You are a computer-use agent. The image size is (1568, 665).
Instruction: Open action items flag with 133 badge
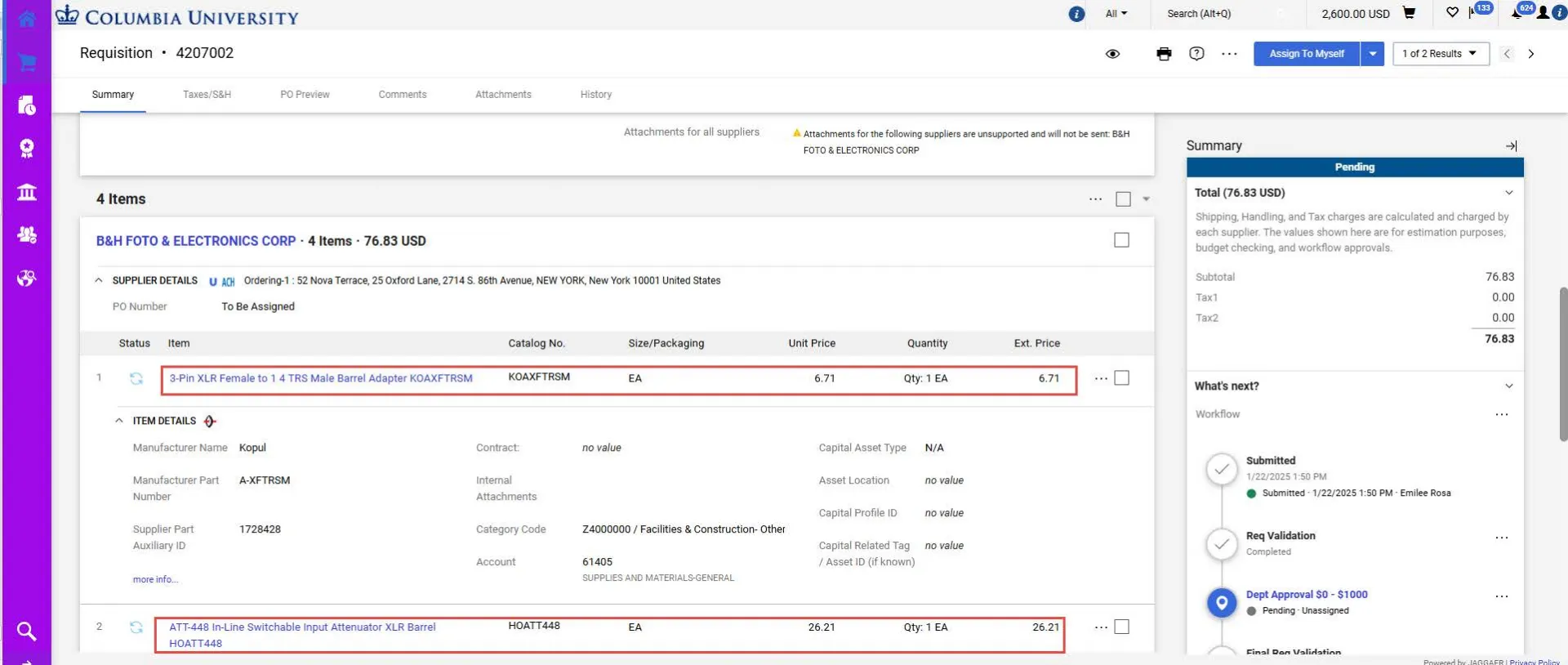pyautogui.click(x=1480, y=11)
